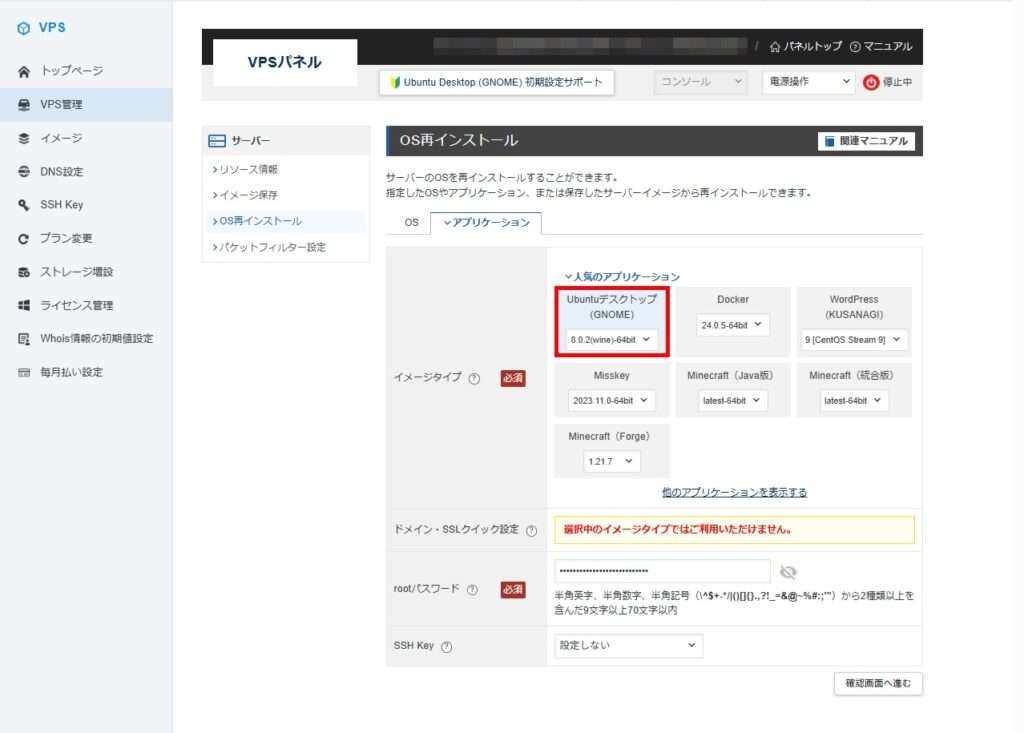Select the アプリケーション tab
The height and width of the screenshot is (733, 1024).
(x=486, y=223)
